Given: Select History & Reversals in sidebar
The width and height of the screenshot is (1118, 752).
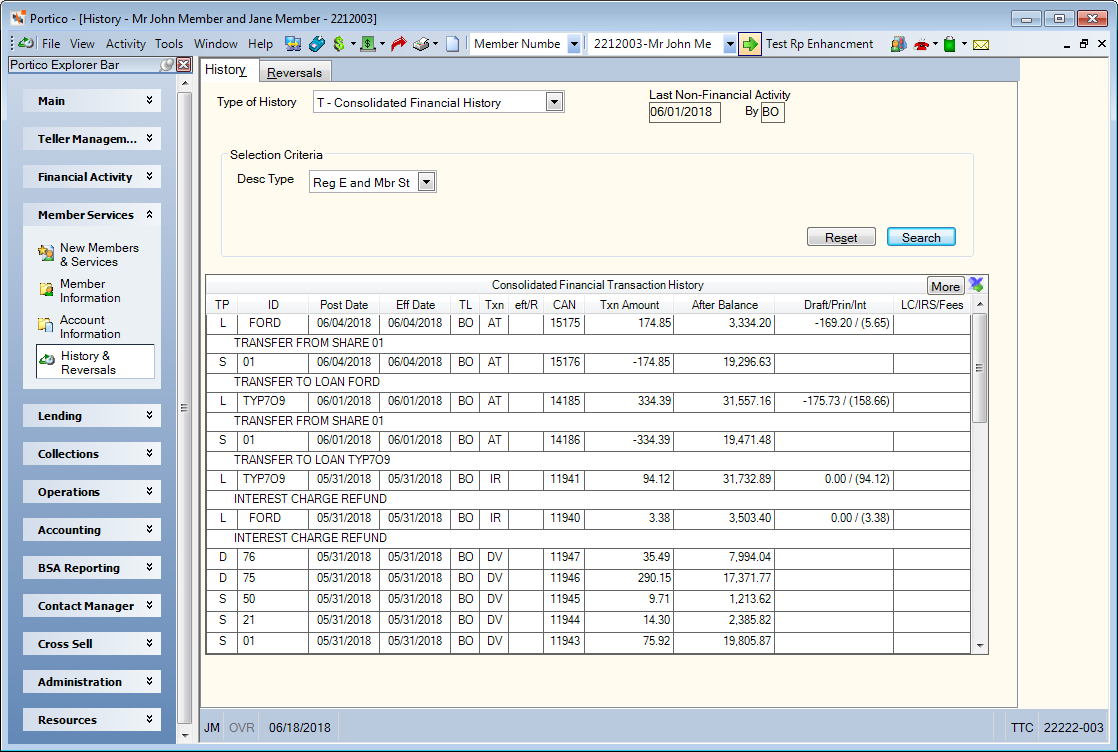Looking at the screenshot, I should (x=95, y=362).
